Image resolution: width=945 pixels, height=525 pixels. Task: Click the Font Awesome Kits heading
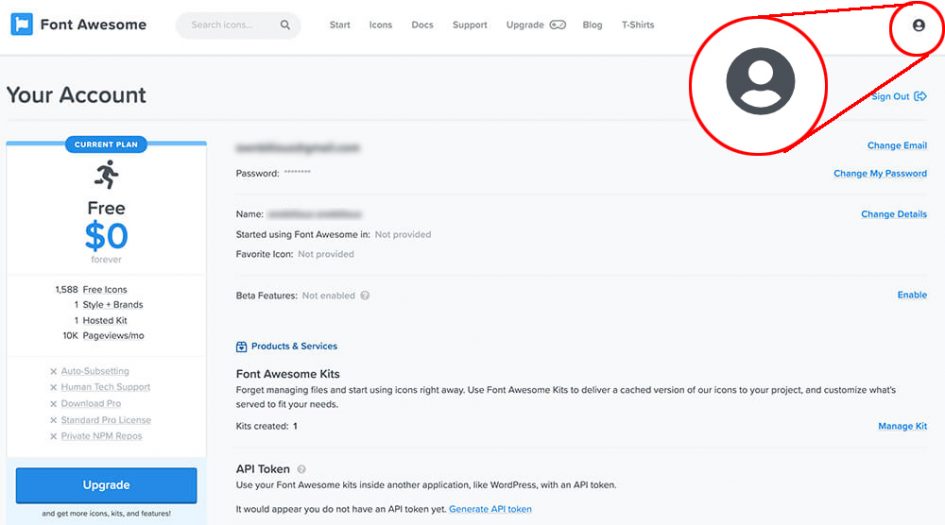pos(287,374)
